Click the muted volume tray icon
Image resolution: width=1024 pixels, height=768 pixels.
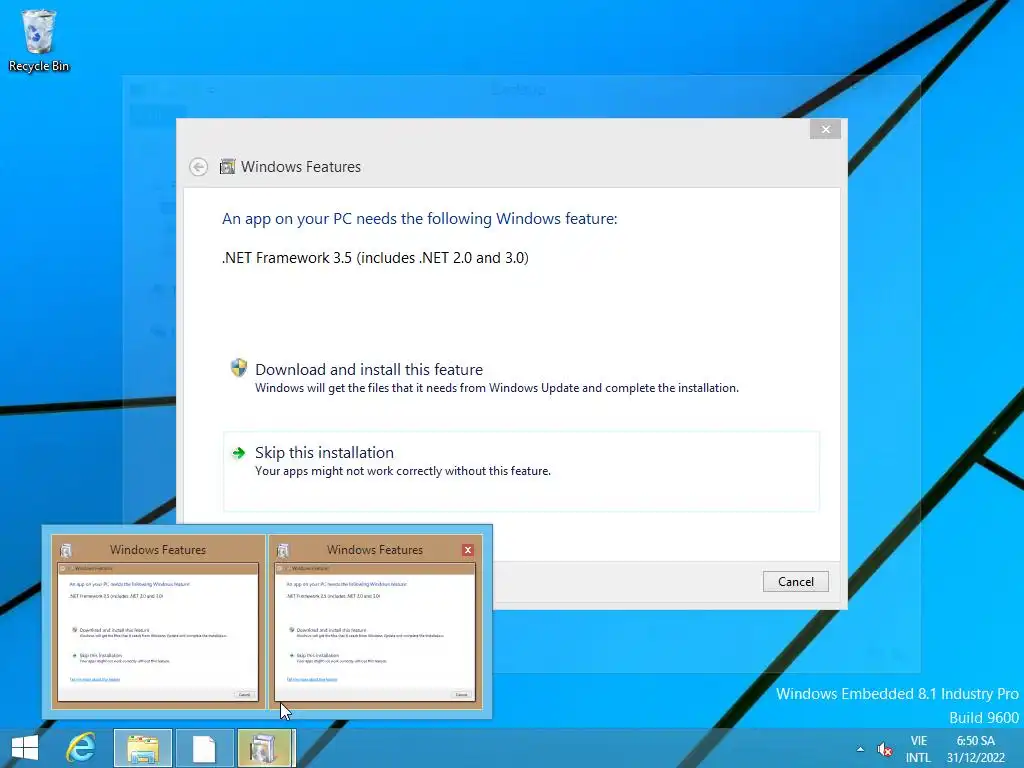(885, 749)
